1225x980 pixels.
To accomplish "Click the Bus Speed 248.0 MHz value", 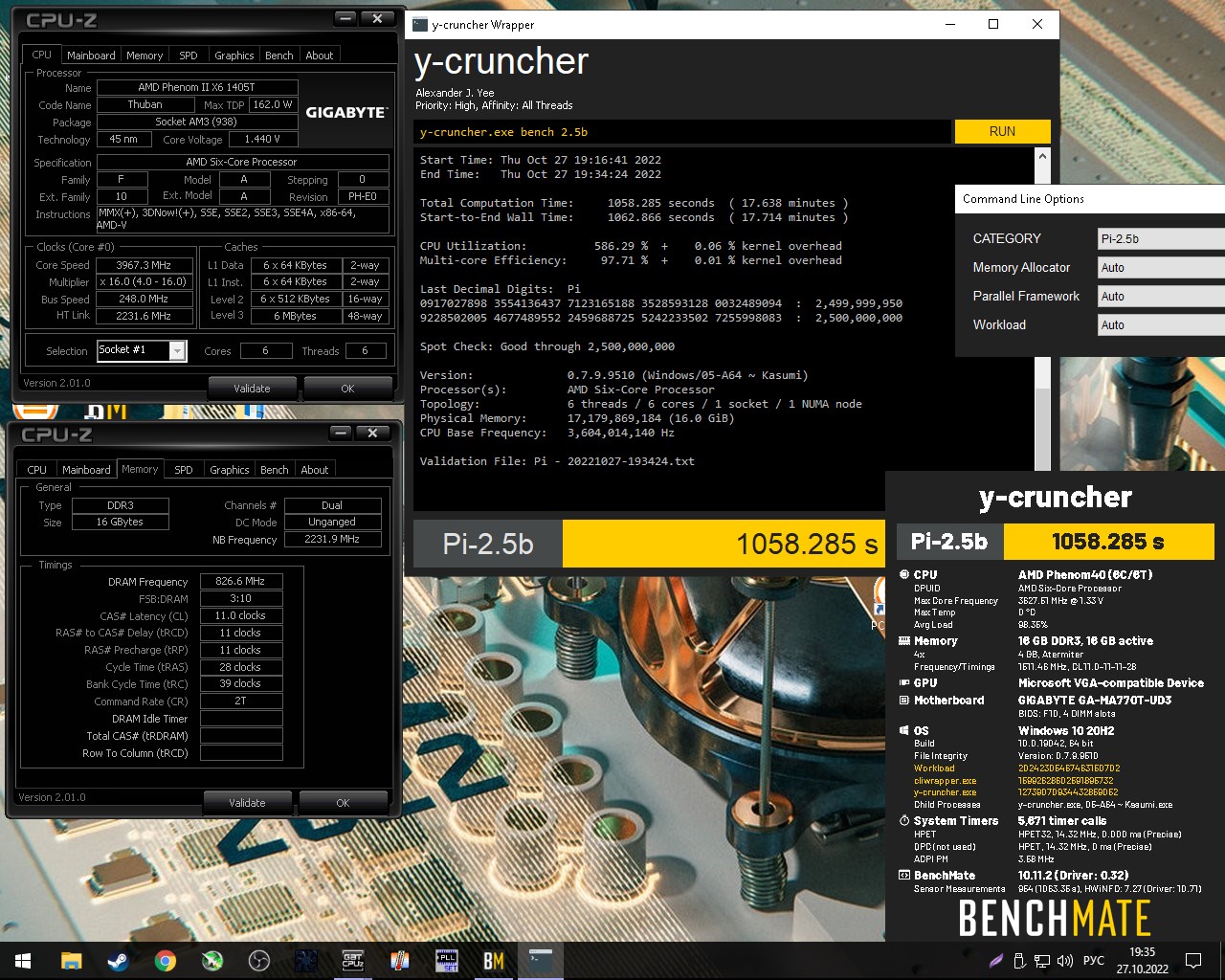I will pos(144,299).
